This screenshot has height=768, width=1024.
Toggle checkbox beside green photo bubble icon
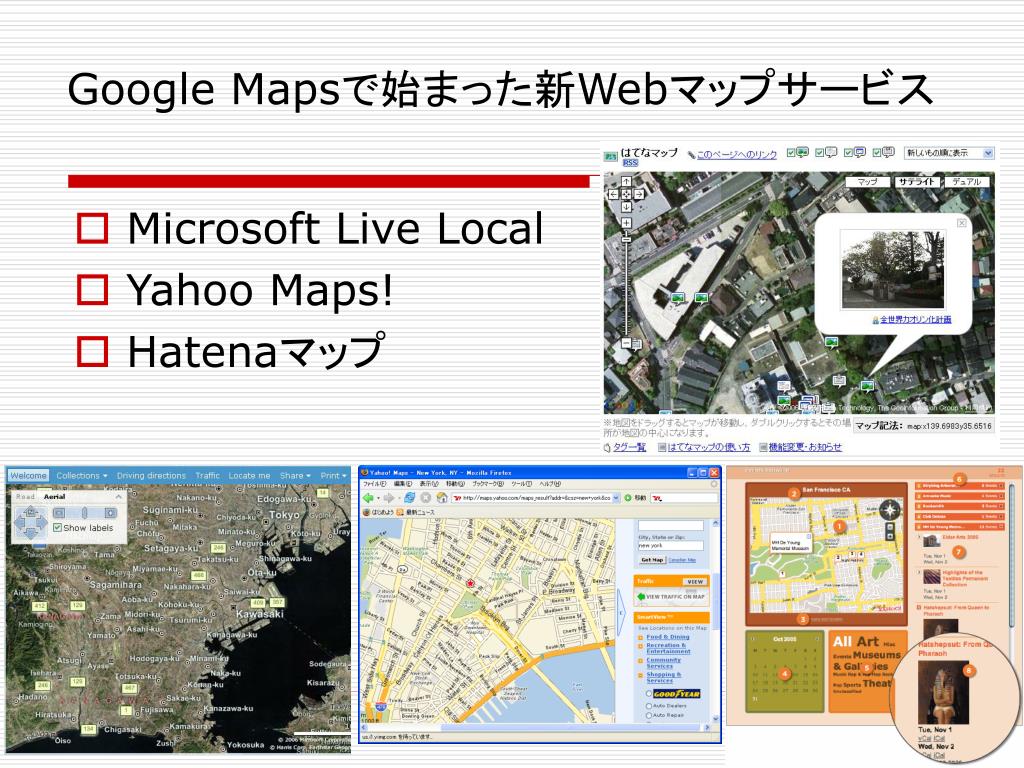pos(791,153)
